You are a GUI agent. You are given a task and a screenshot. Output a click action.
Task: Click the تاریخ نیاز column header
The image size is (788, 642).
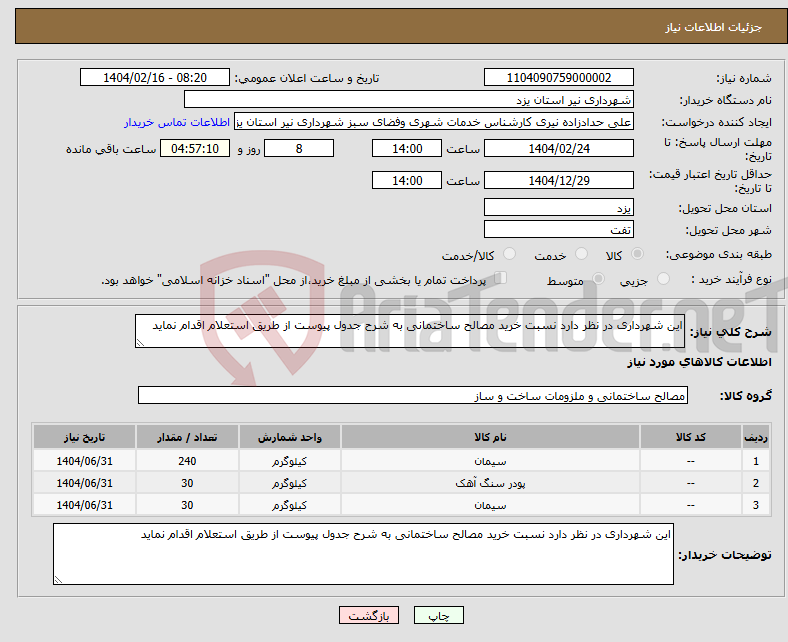point(84,437)
